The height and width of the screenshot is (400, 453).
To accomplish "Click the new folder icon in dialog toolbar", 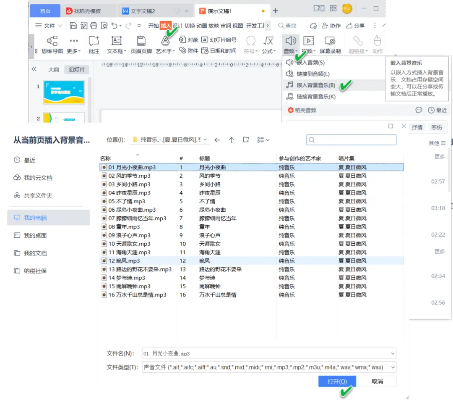I will pos(246,140).
